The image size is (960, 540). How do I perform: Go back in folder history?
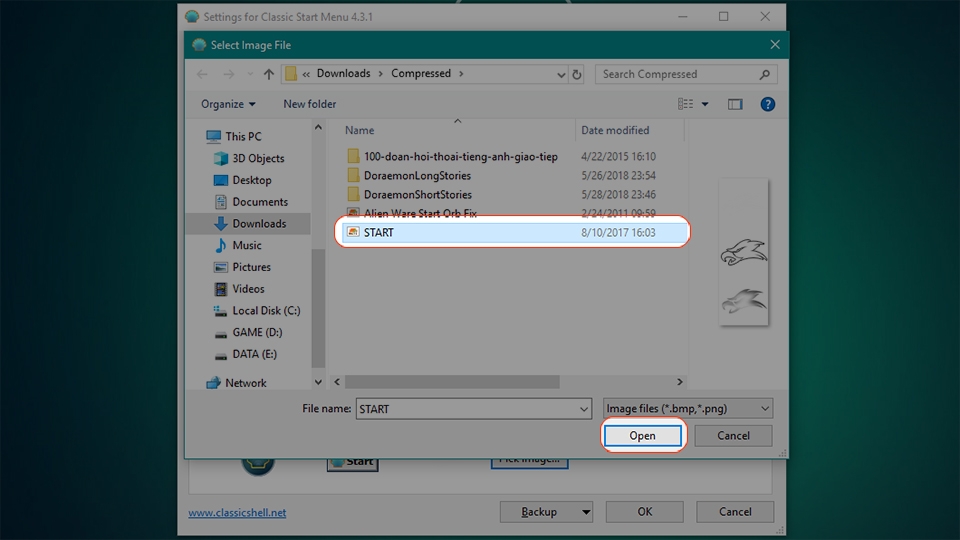(202, 74)
